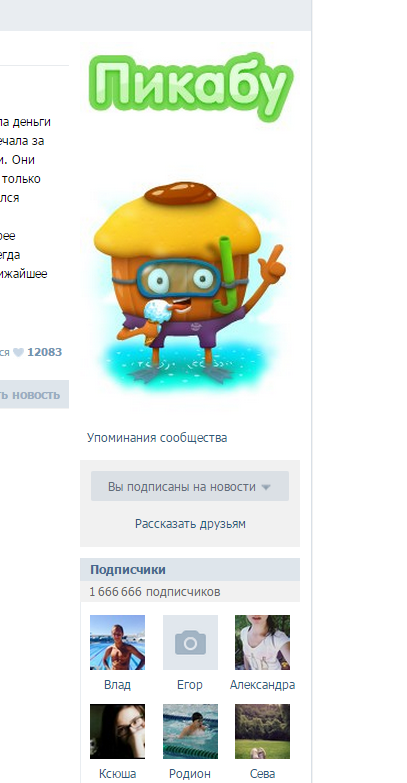Image resolution: width=407 pixels, height=783 pixels.
Task: Click the arrow on the subscription button
Action: 266,487
